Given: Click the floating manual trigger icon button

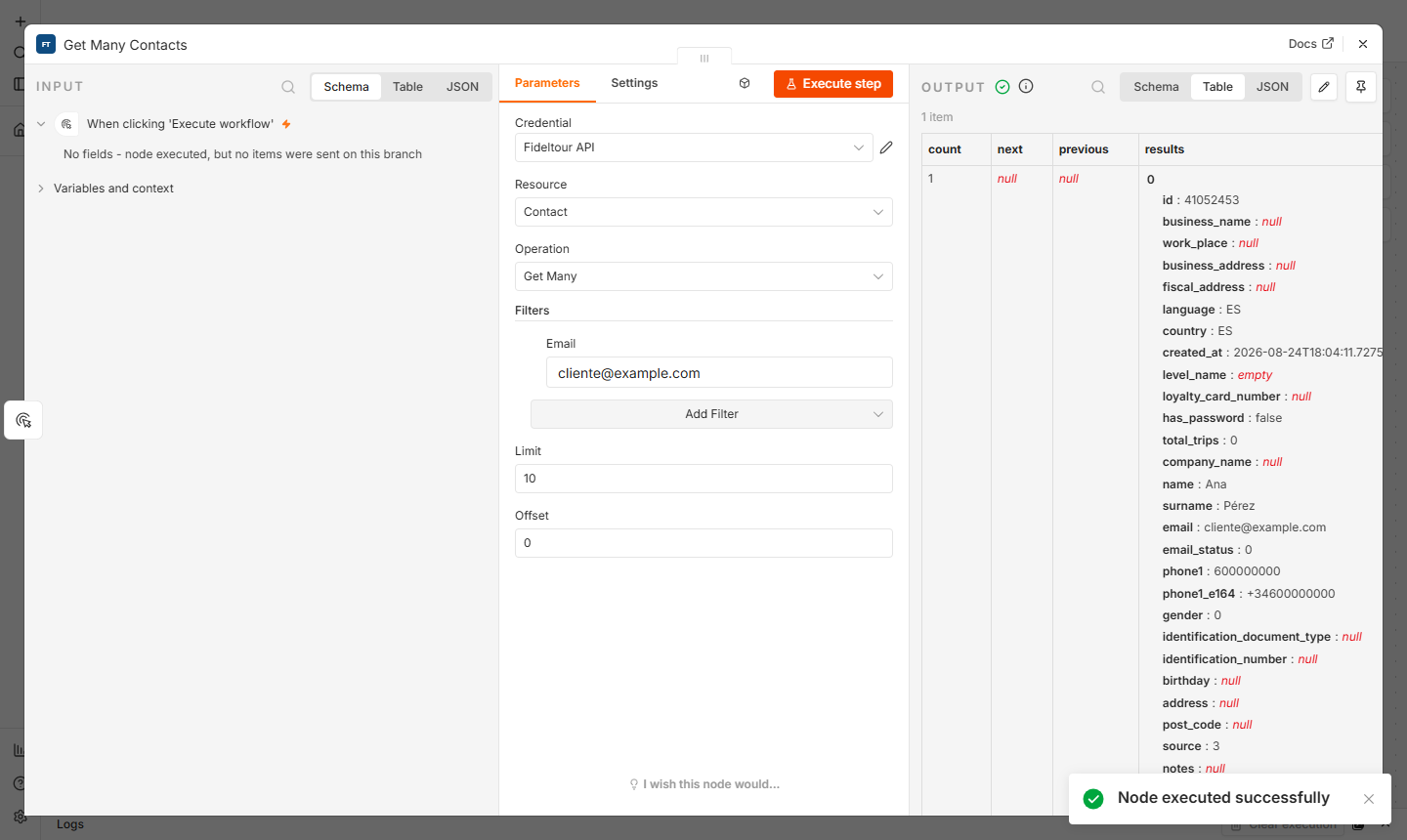Looking at the screenshot, I should click(x=23, y=420).
